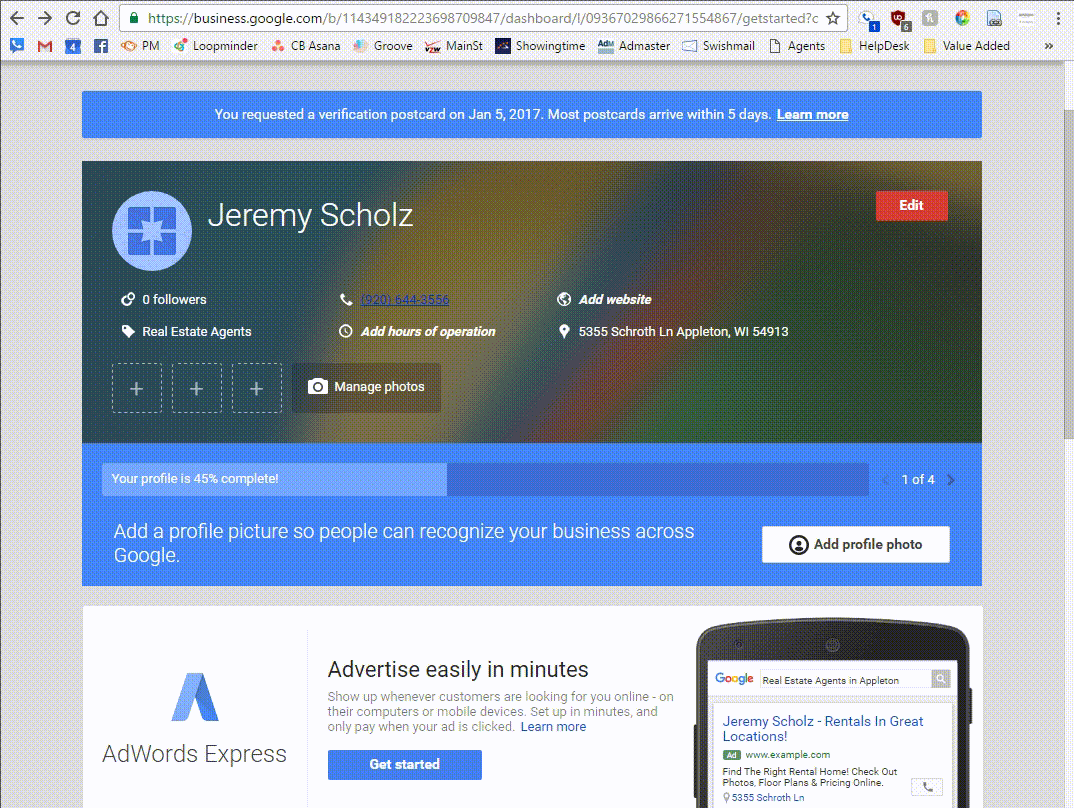This screenshot has width=1074, height=808.
Task: Bookmark this page with the star icon
Action: tap(833, 18)
